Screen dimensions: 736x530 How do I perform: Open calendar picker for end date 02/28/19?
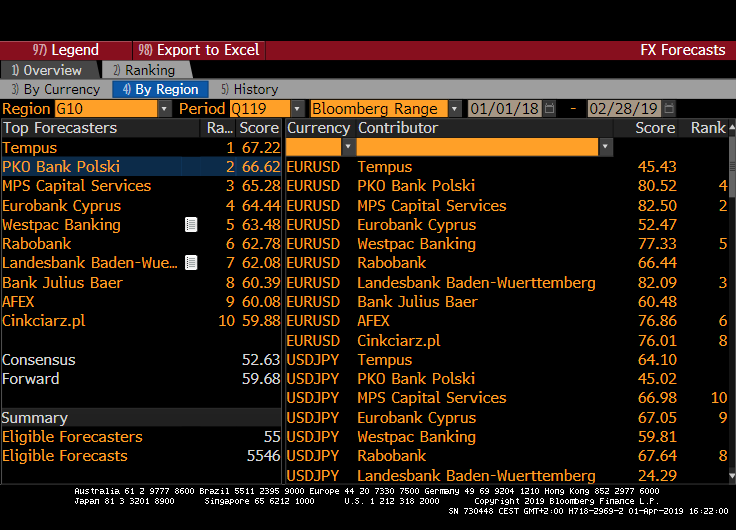pyautogui.click(x=668, y=109)
